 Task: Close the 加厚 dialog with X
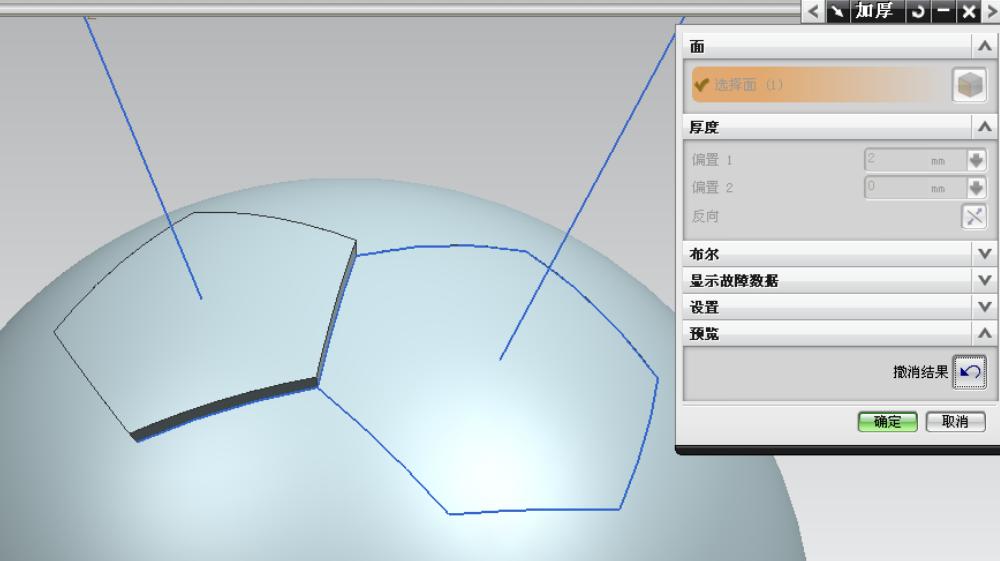[969, 11]
